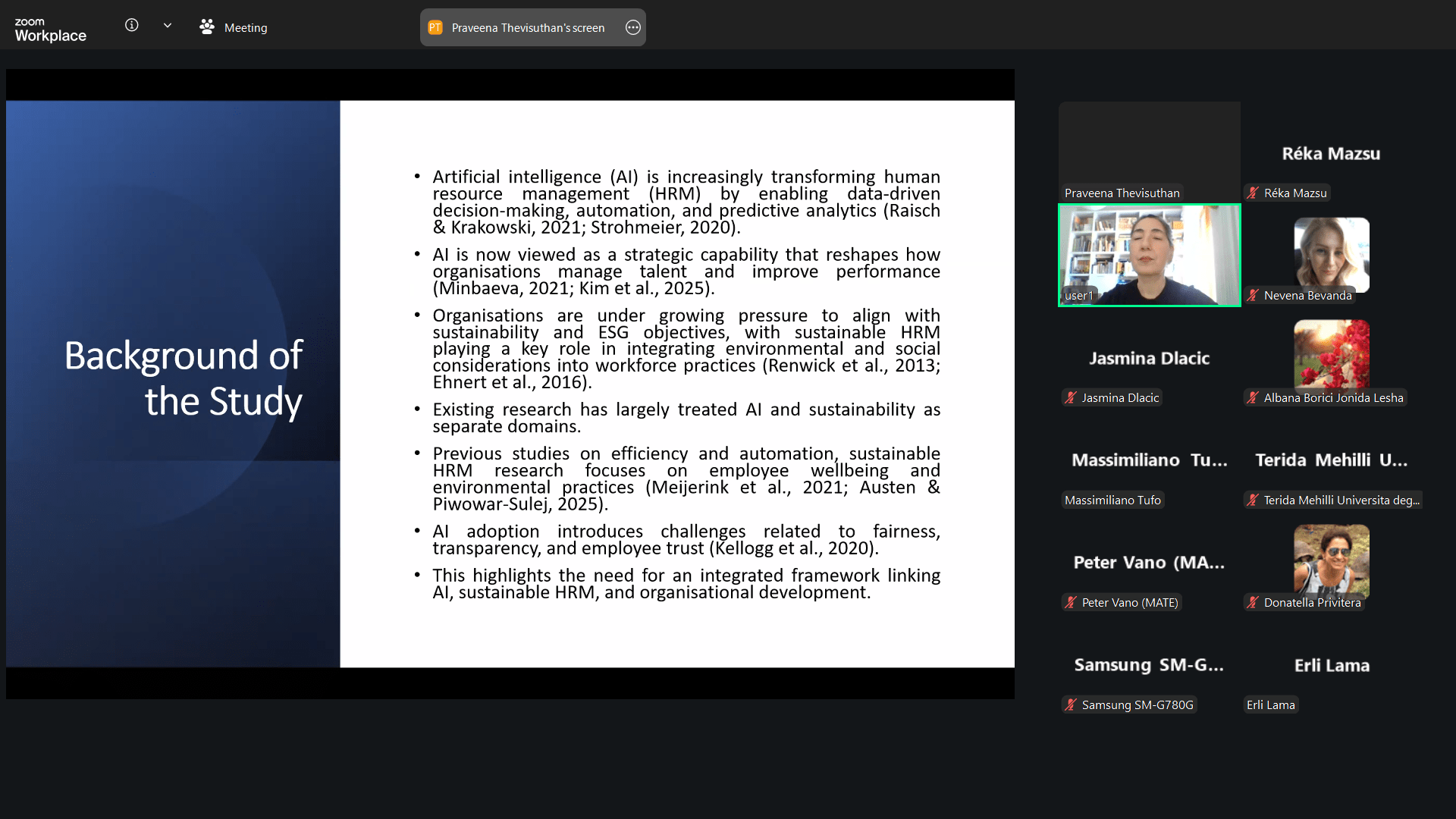The width and height of the screenshot is (1456, 819).
Task: Click Réka Mazsu's muted microphone icon
Action: tap(1254, 193)
